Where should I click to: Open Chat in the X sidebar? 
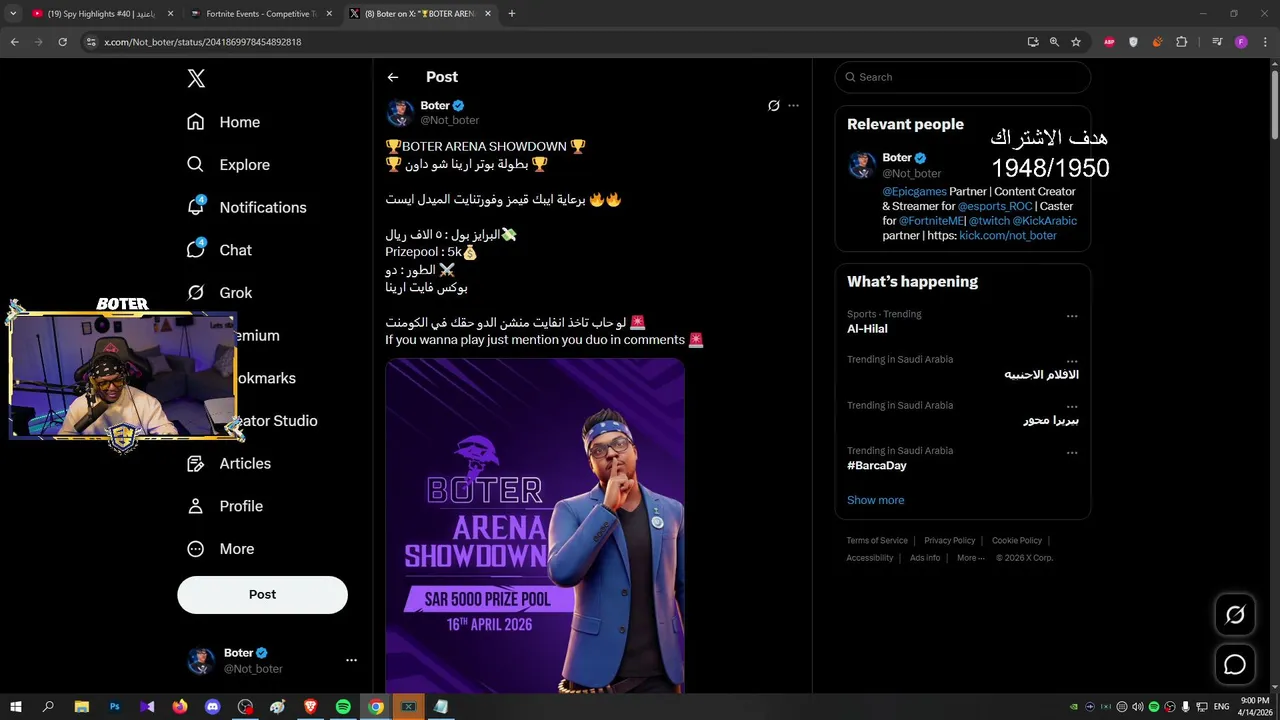(x=219, y=250)
